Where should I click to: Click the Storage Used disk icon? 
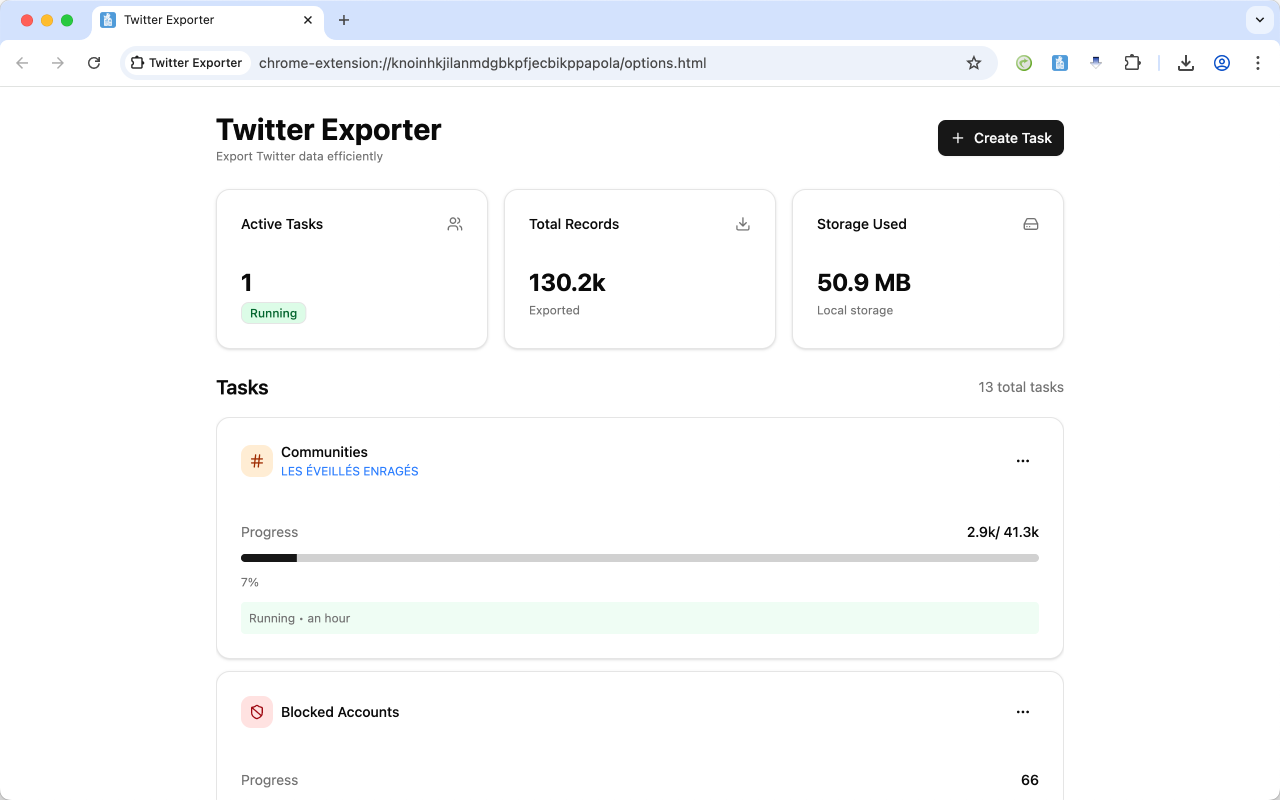[1030, 224]
